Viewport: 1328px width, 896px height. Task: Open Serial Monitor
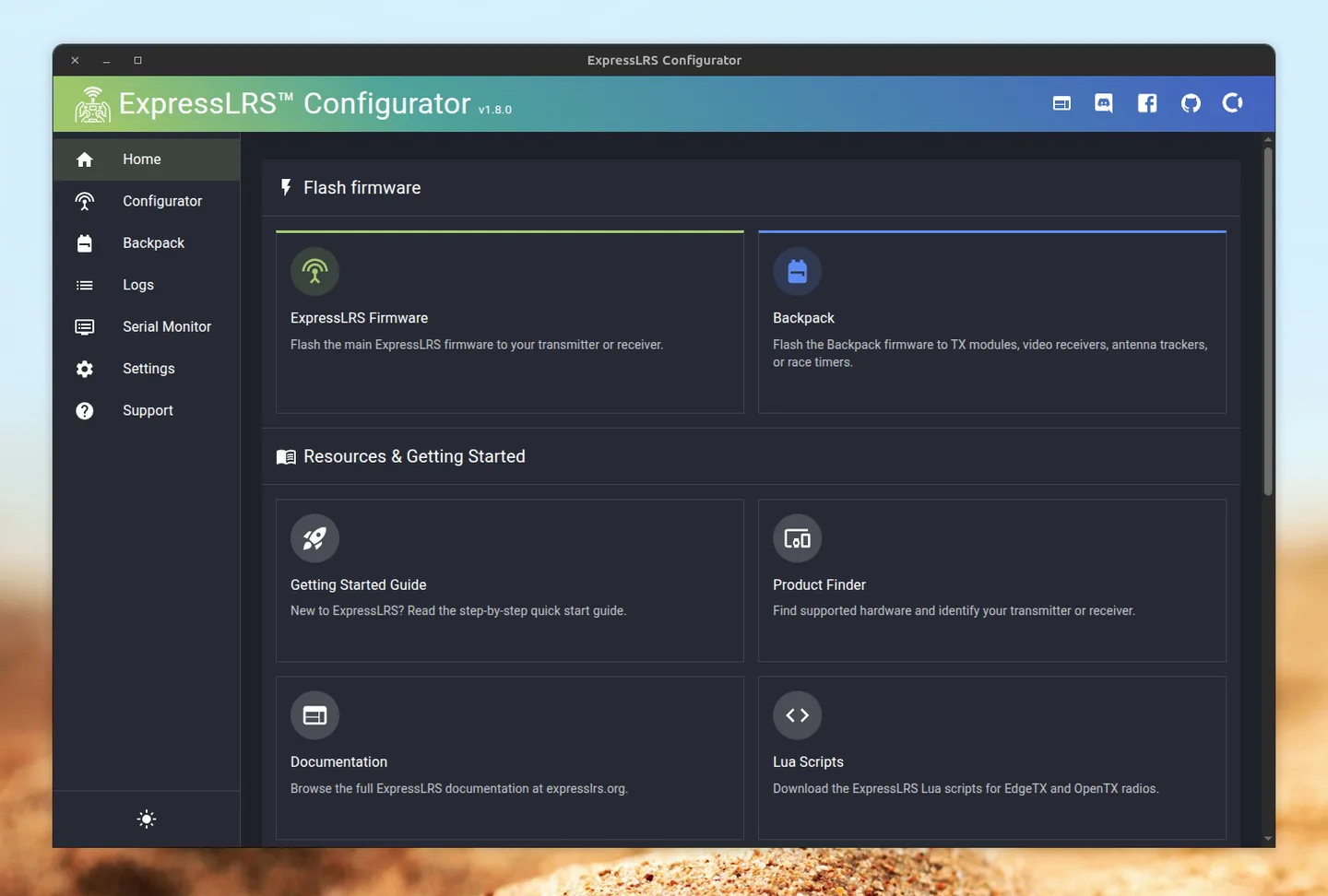[147, 327]
